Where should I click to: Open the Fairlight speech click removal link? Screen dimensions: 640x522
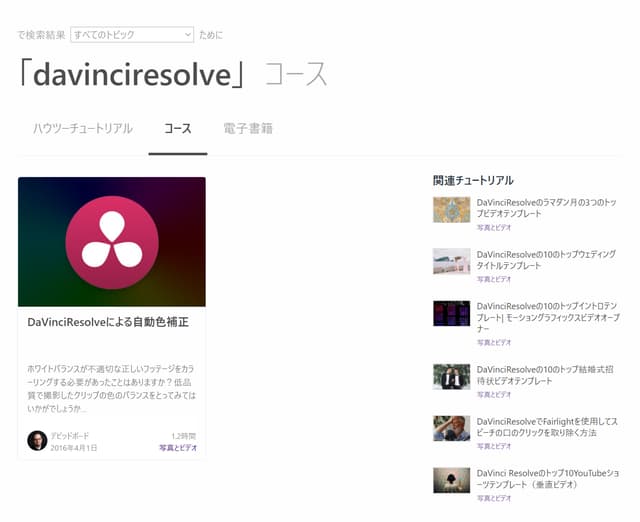(547, 427)
